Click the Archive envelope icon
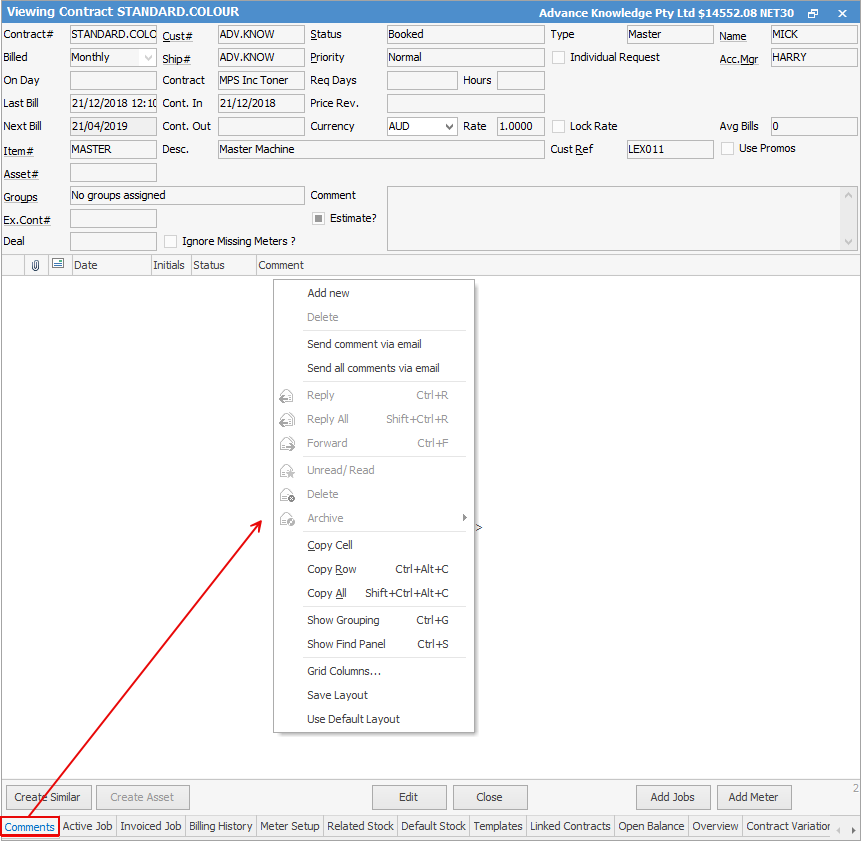The height and width of the screenshot is (841, 861). click(287, 518)
